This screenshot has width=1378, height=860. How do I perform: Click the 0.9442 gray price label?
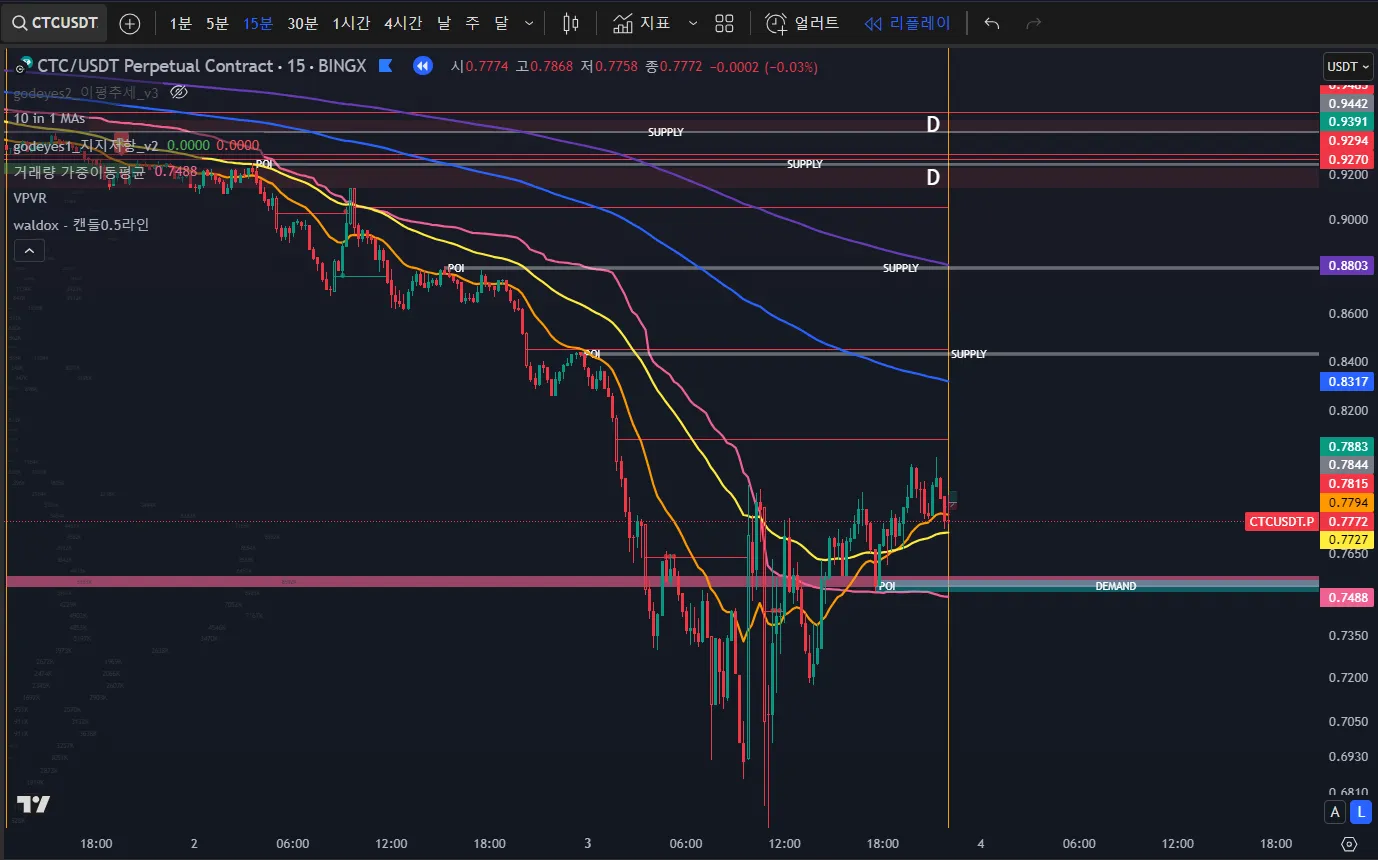[1347, 103]
